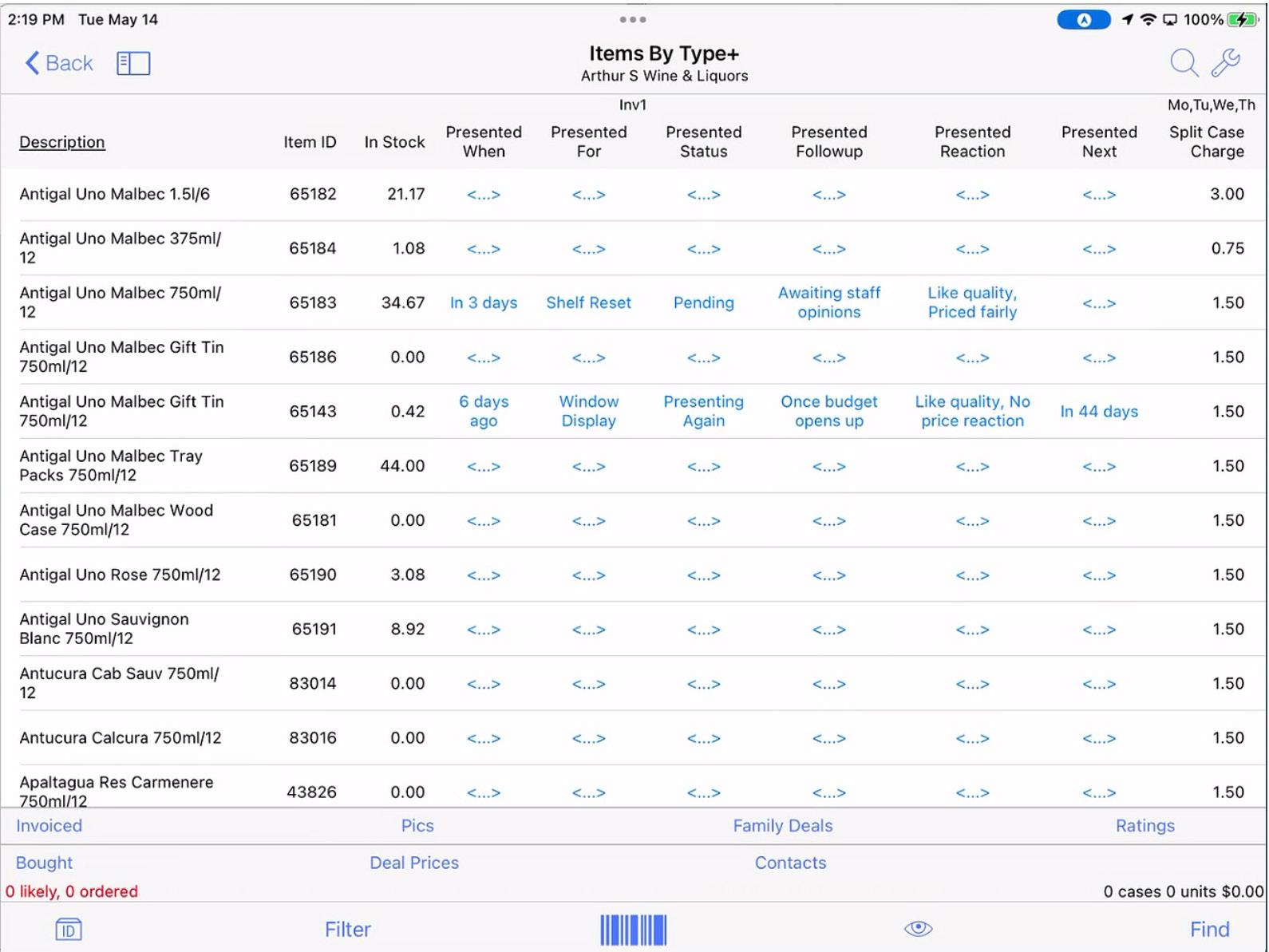
Task: Tap item ID 43826
Action: 312,792
